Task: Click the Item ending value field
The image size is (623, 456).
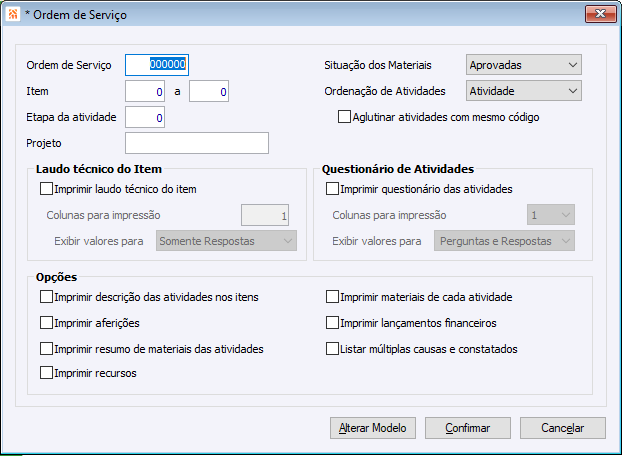Action: click(209, 91)
